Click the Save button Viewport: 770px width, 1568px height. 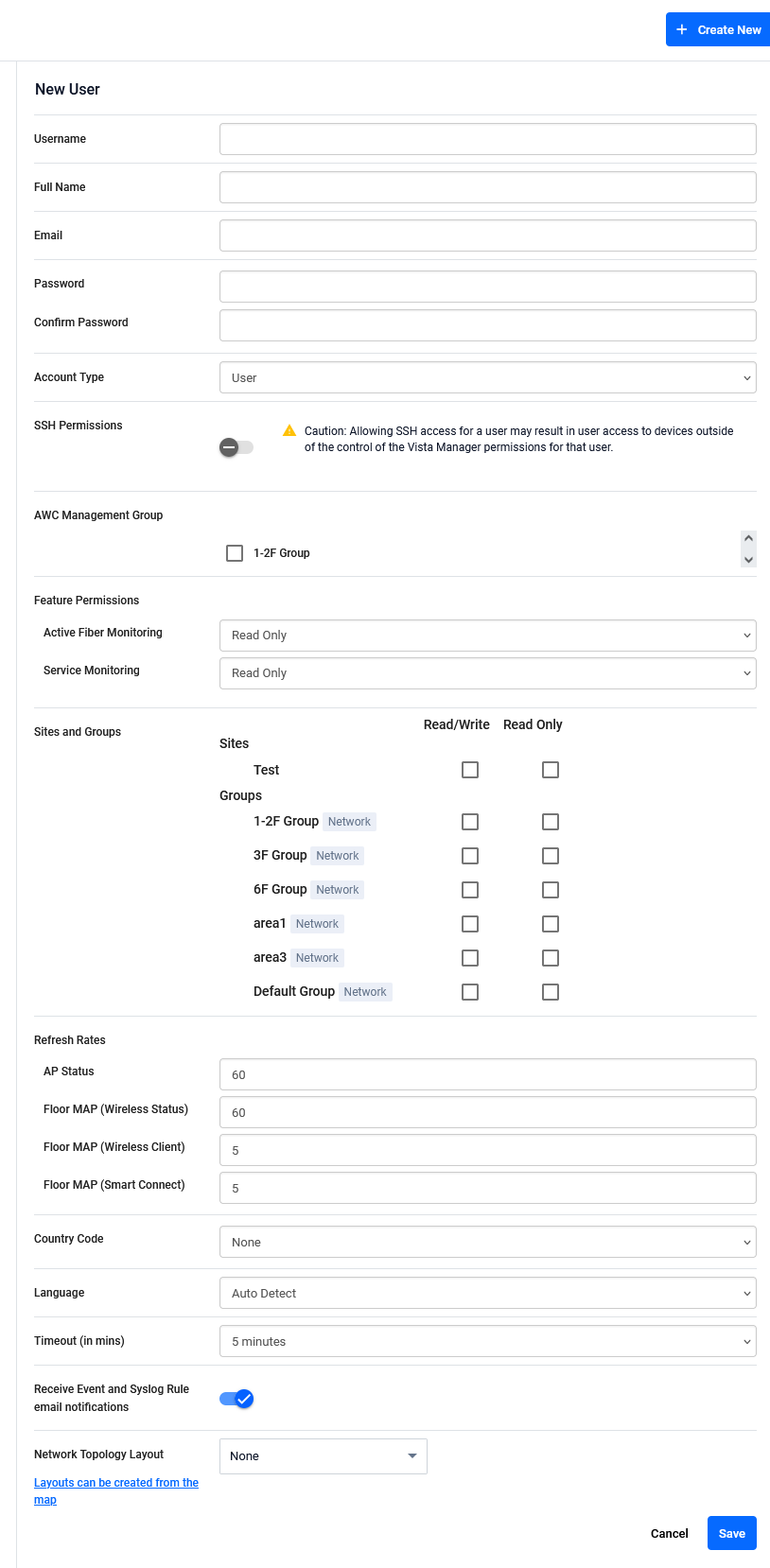coord(731,1533)
